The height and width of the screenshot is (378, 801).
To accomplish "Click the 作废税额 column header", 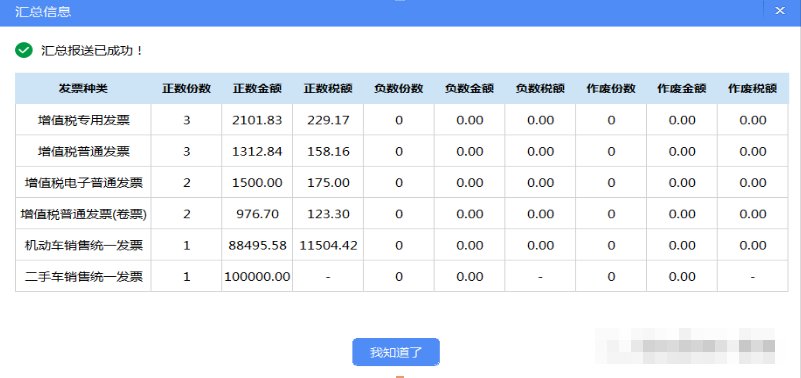I will pyautogui.click(x=752, y=88).
